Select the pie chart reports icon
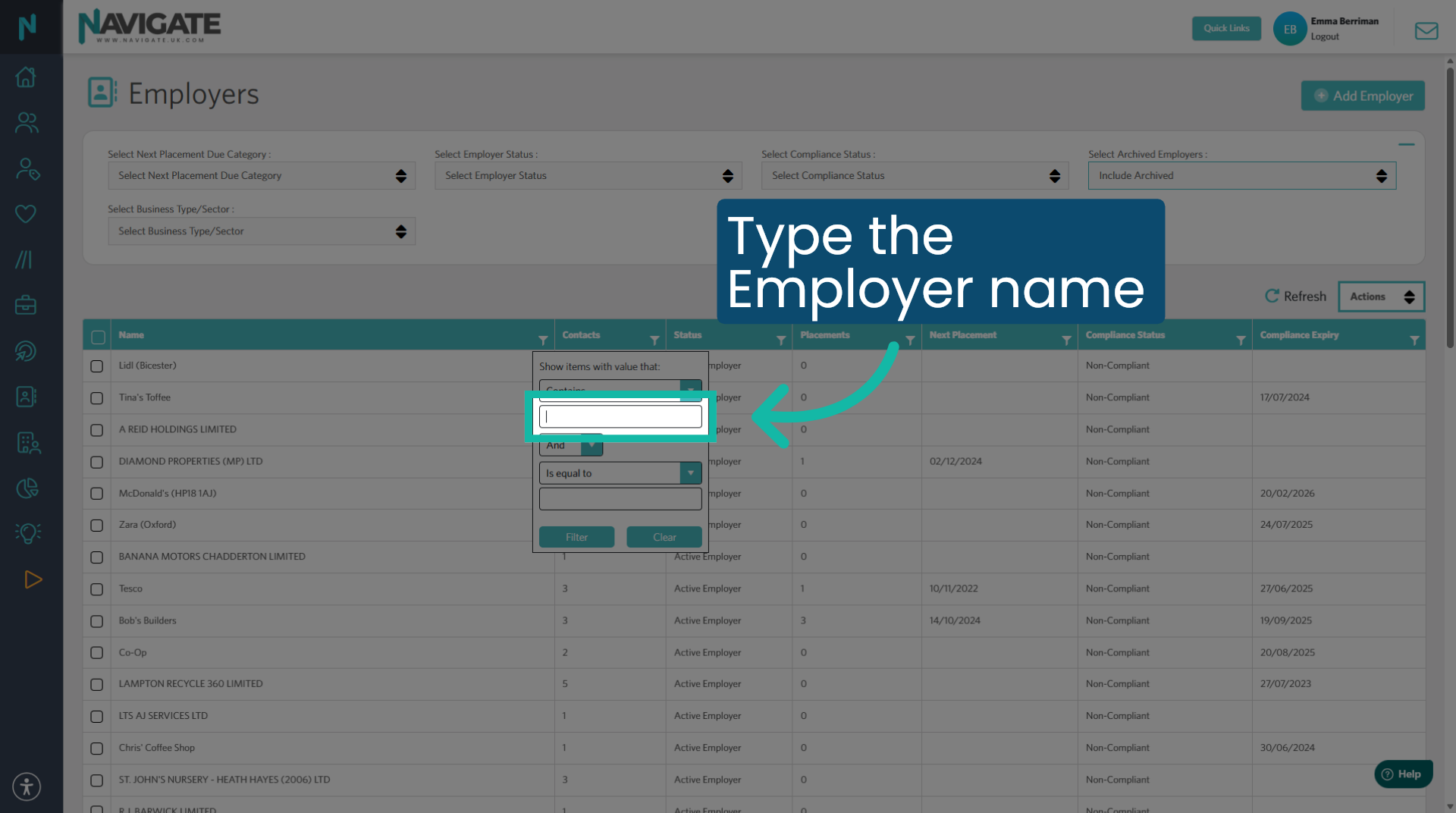The image size is (1456, 813). (26, 488)
